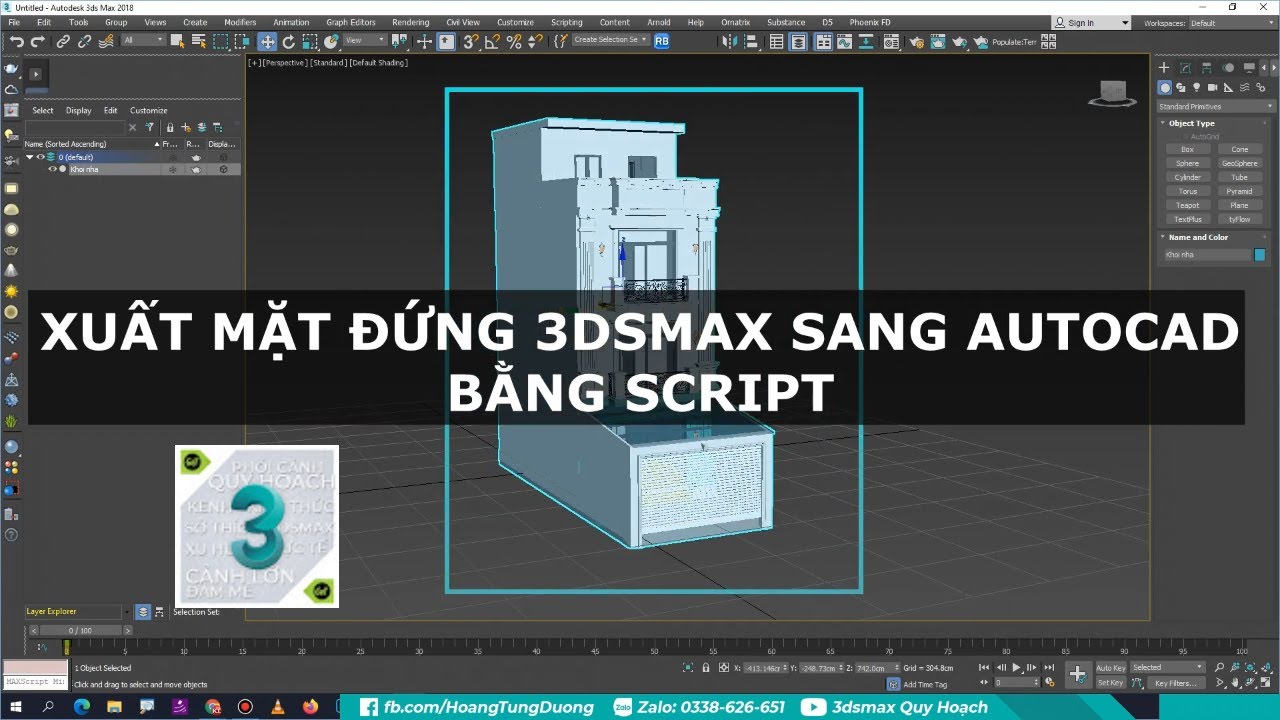Click the Cylinder primitive button
The width and height of the screenshot is (1280, 720).
click(x=1187, y=177)
